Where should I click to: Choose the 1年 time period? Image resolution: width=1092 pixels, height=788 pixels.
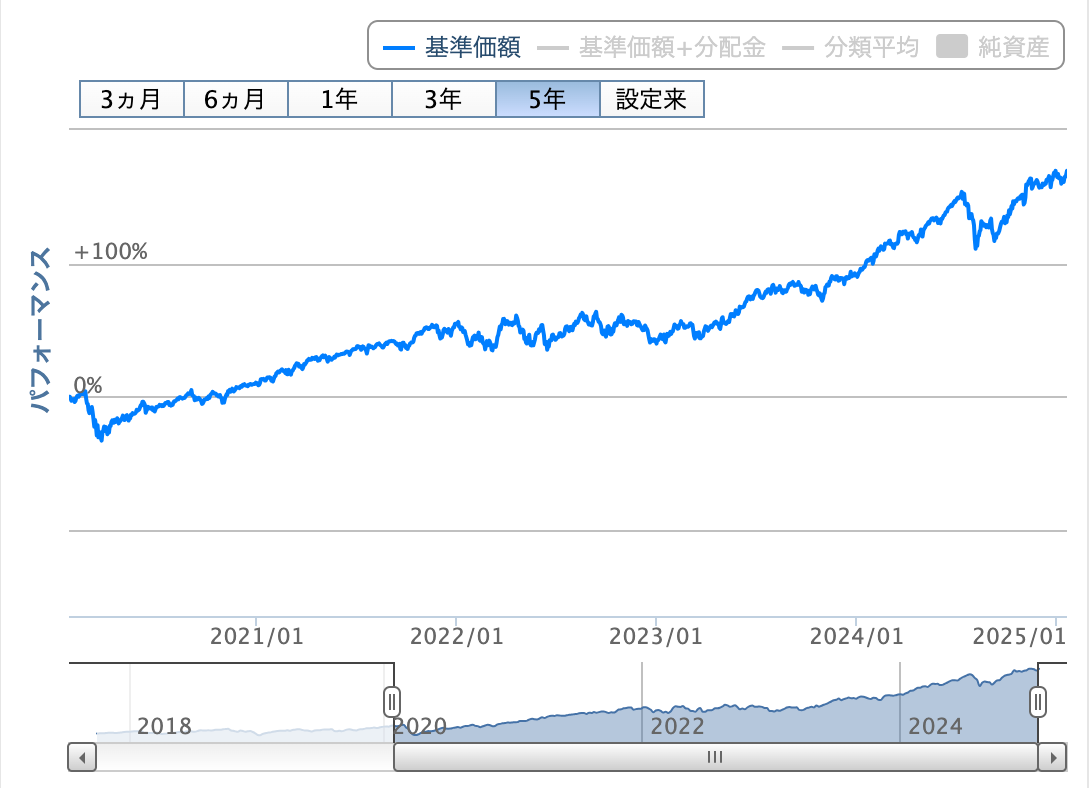point(340,100)
